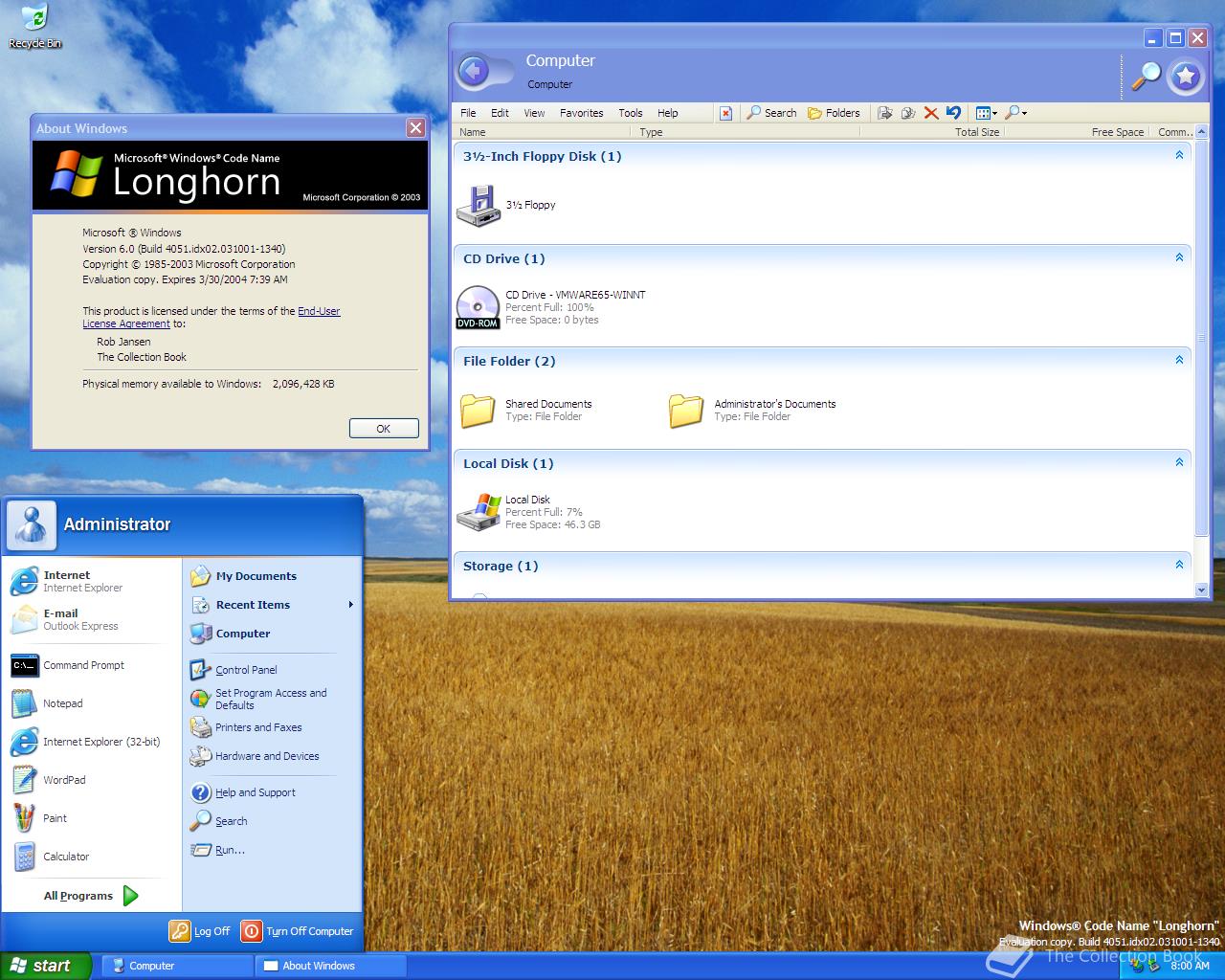Open Help and Support
The image size is (1225, 980).
[272, 792]
